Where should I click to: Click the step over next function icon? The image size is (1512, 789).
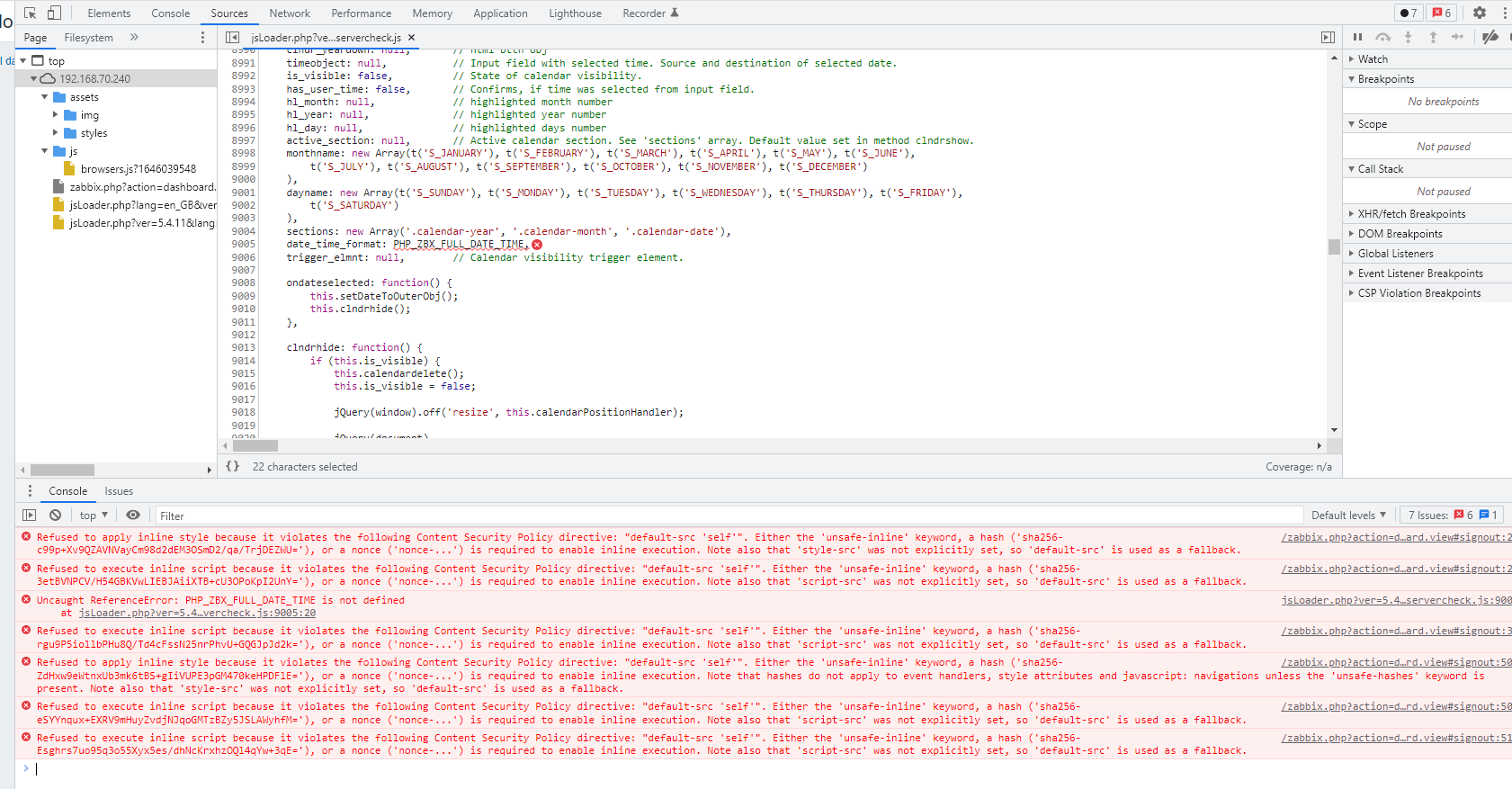click(1383, 37)
